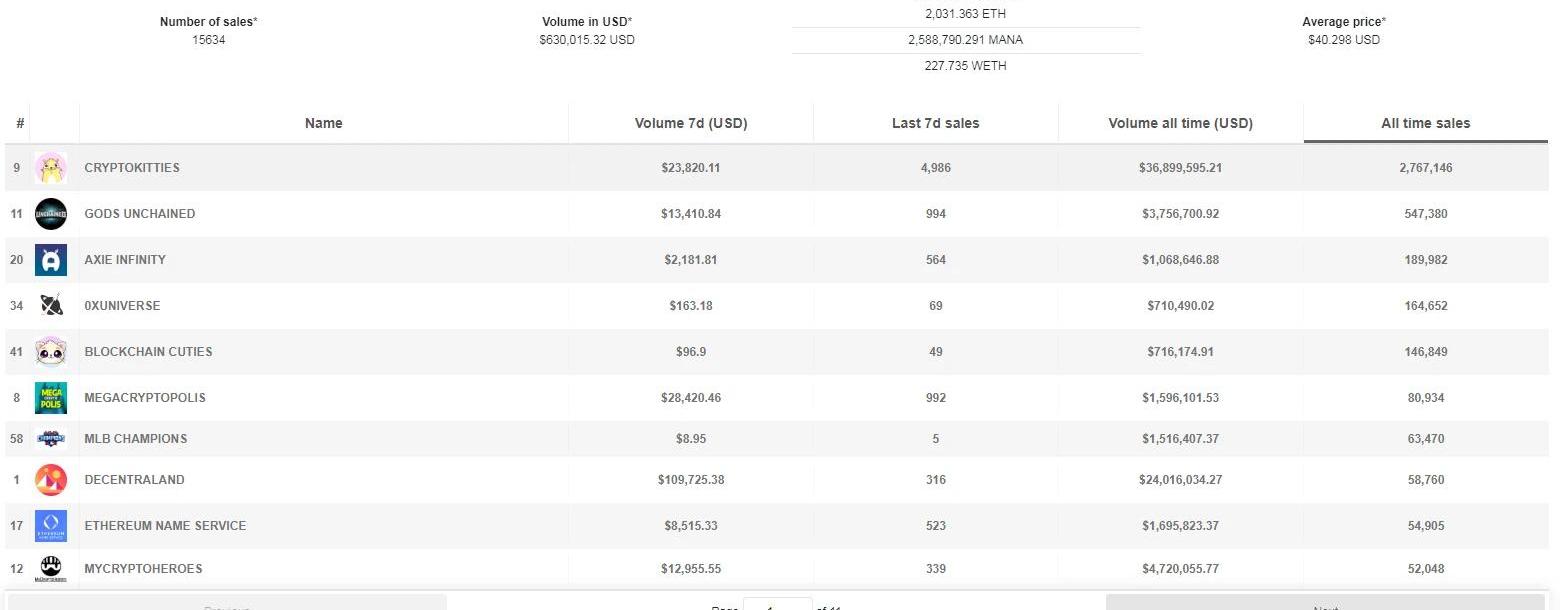Open the CRYPTOKITTIES project link

tap(132, 168)
